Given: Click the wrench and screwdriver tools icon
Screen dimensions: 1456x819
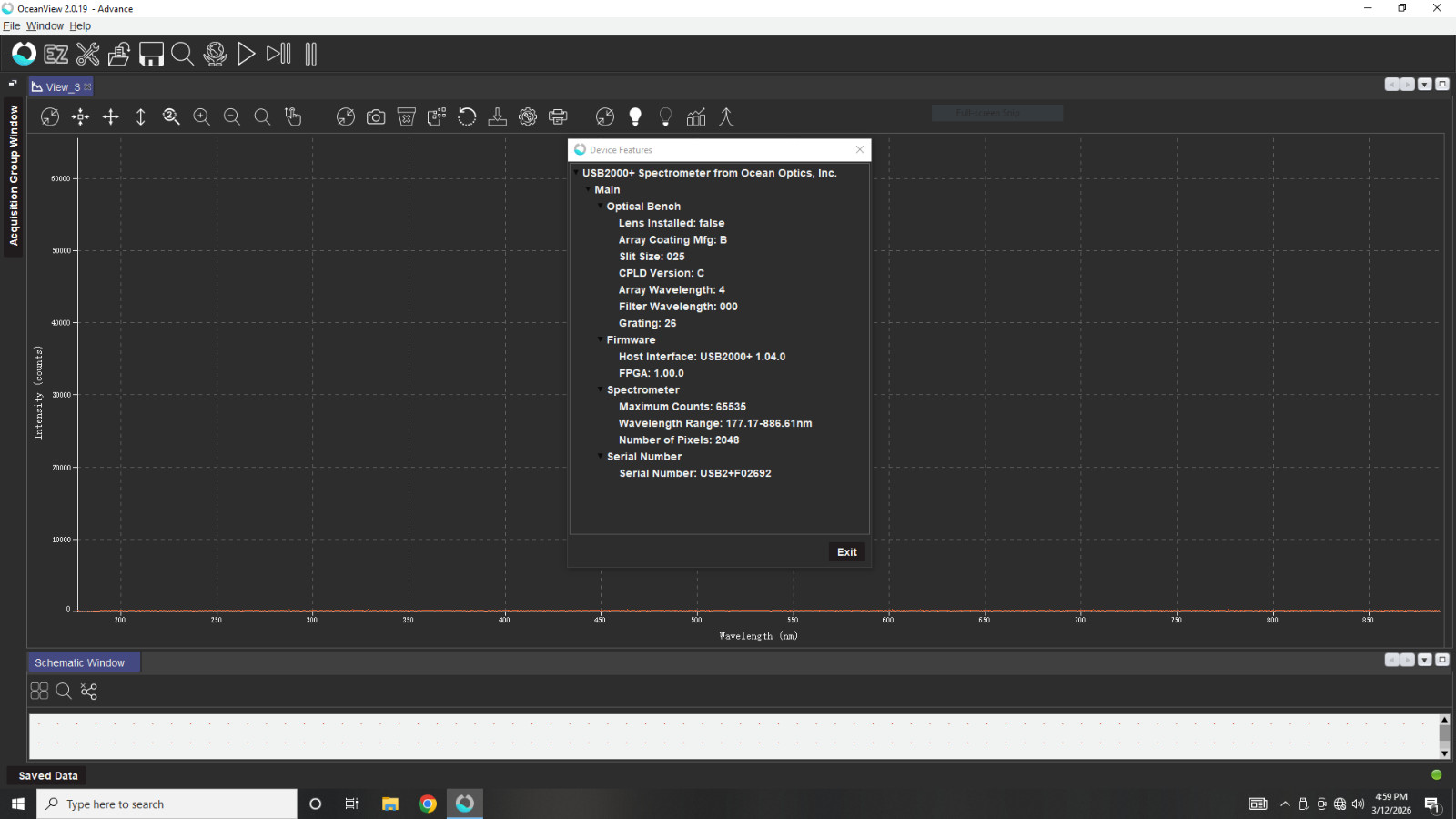Looking at the screenshot, I should pyautogui.click(x=88, y=55).
